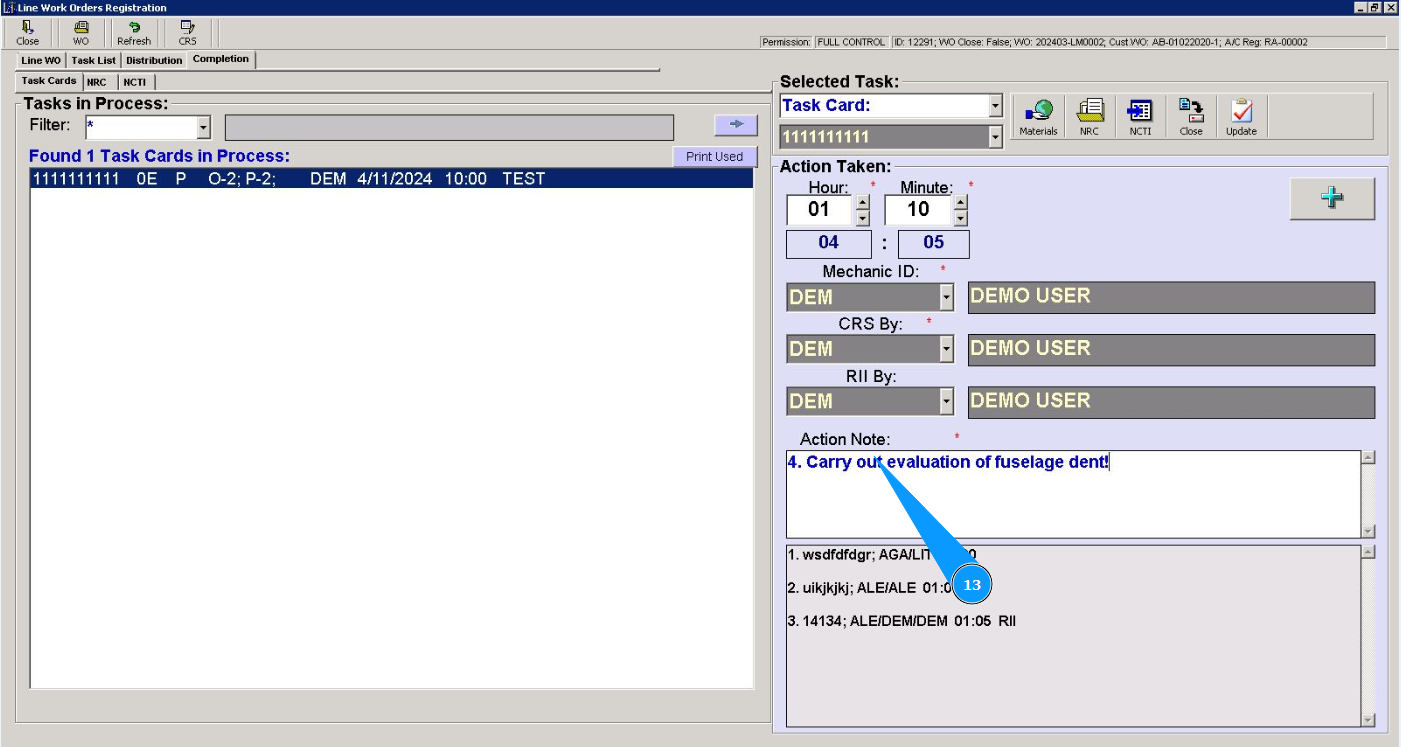
Task: Click into the Hour input showing 01
Action: (x=820, y=209)
